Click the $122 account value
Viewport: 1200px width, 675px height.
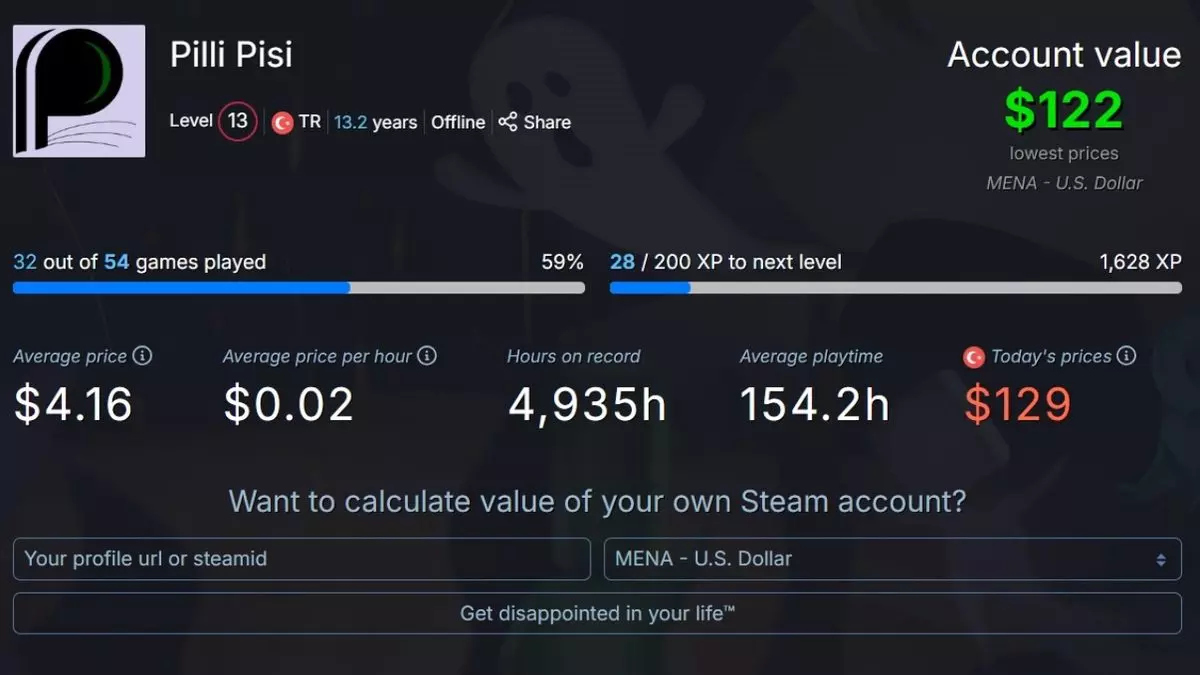pyautogui.click(x=1063, y=110)
